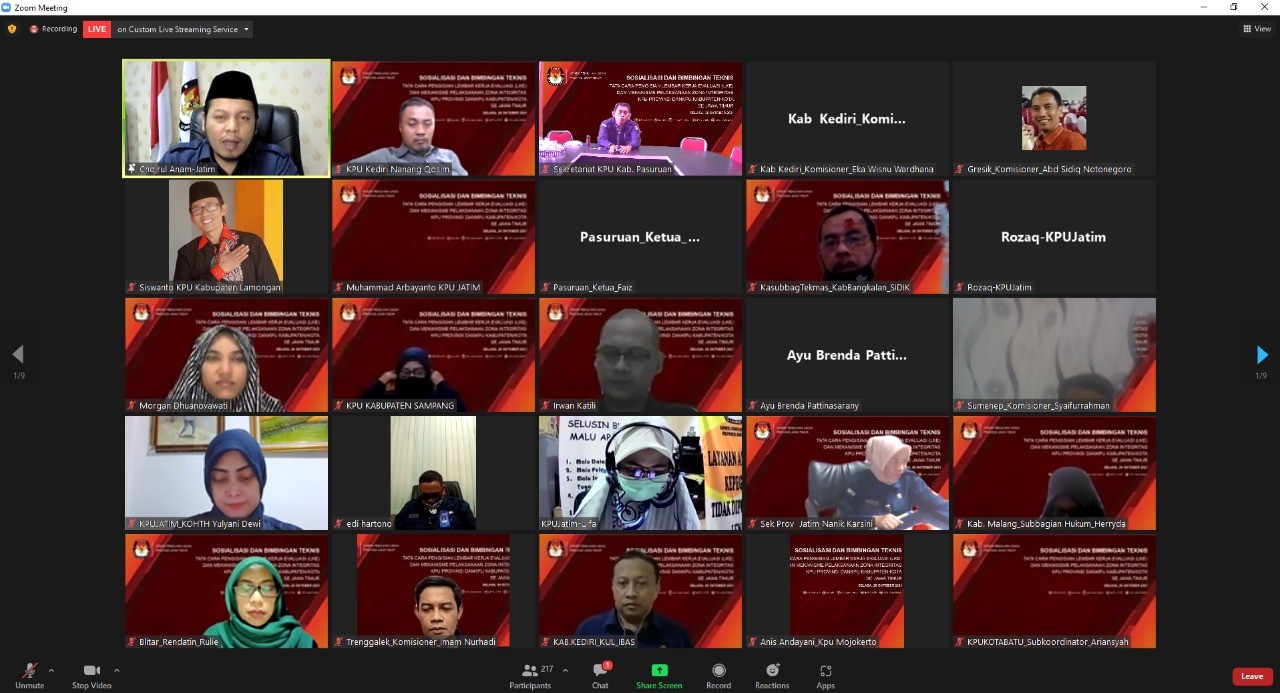Viewport: 1280px width, 693px height.
Task: Open the Apps panel
Action: click(x=825, y=675)
